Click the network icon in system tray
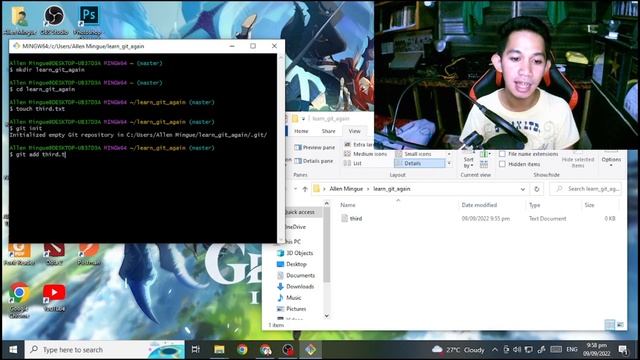The image size is (640, 360). [x=529, y=350]
